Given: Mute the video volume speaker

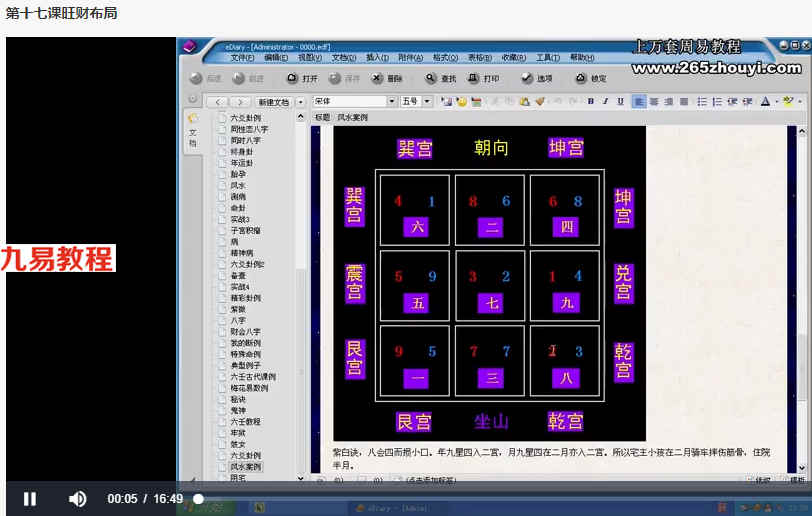Looking at the screenshot, I should coord(78,499).
